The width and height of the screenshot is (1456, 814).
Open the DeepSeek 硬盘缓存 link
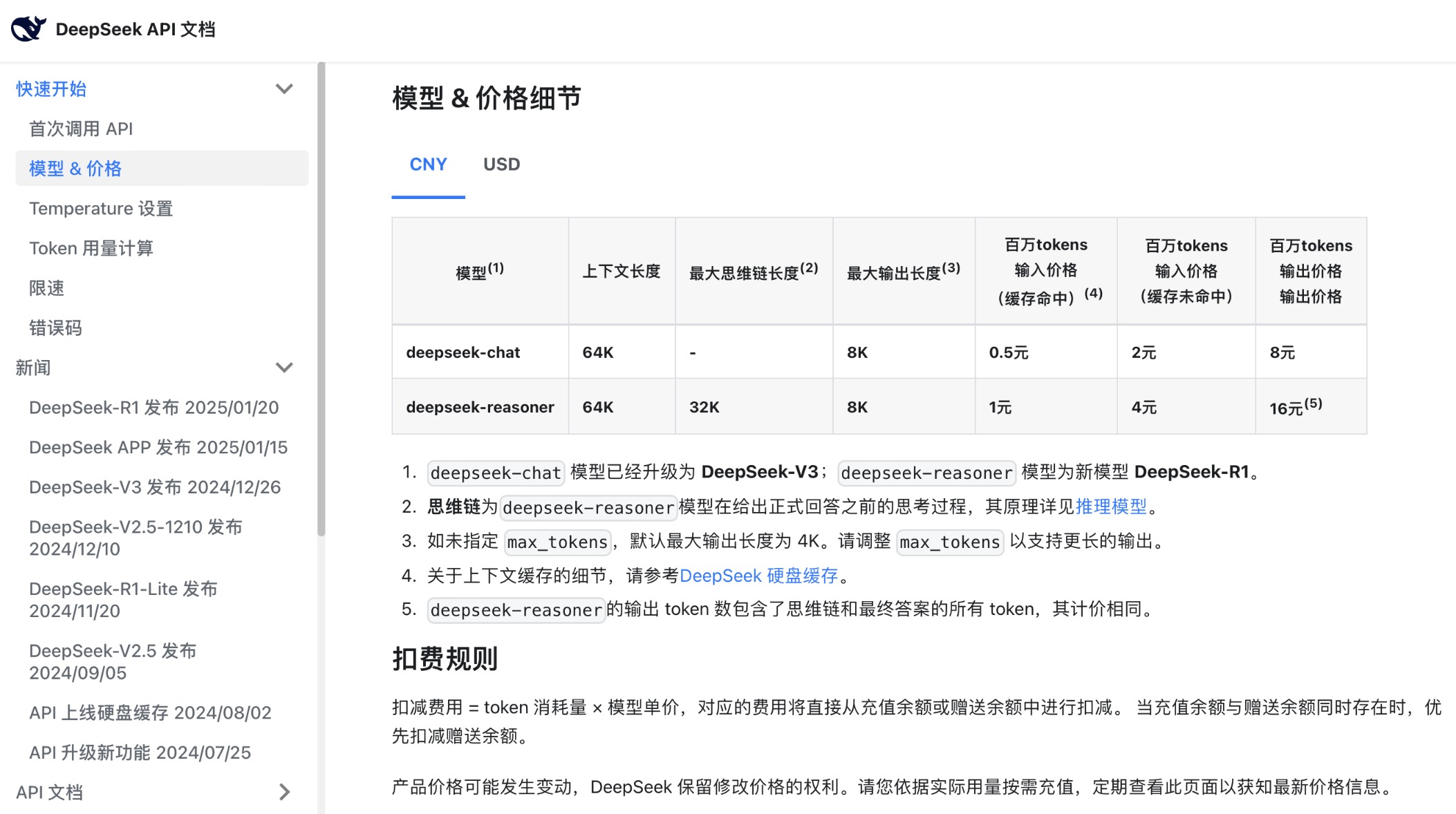click(758, 576)
